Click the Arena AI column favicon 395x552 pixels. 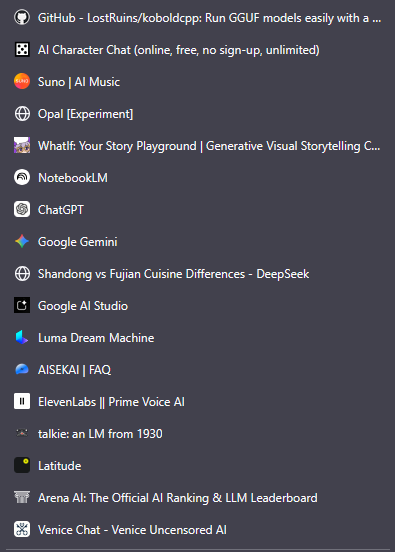point(22,497)
